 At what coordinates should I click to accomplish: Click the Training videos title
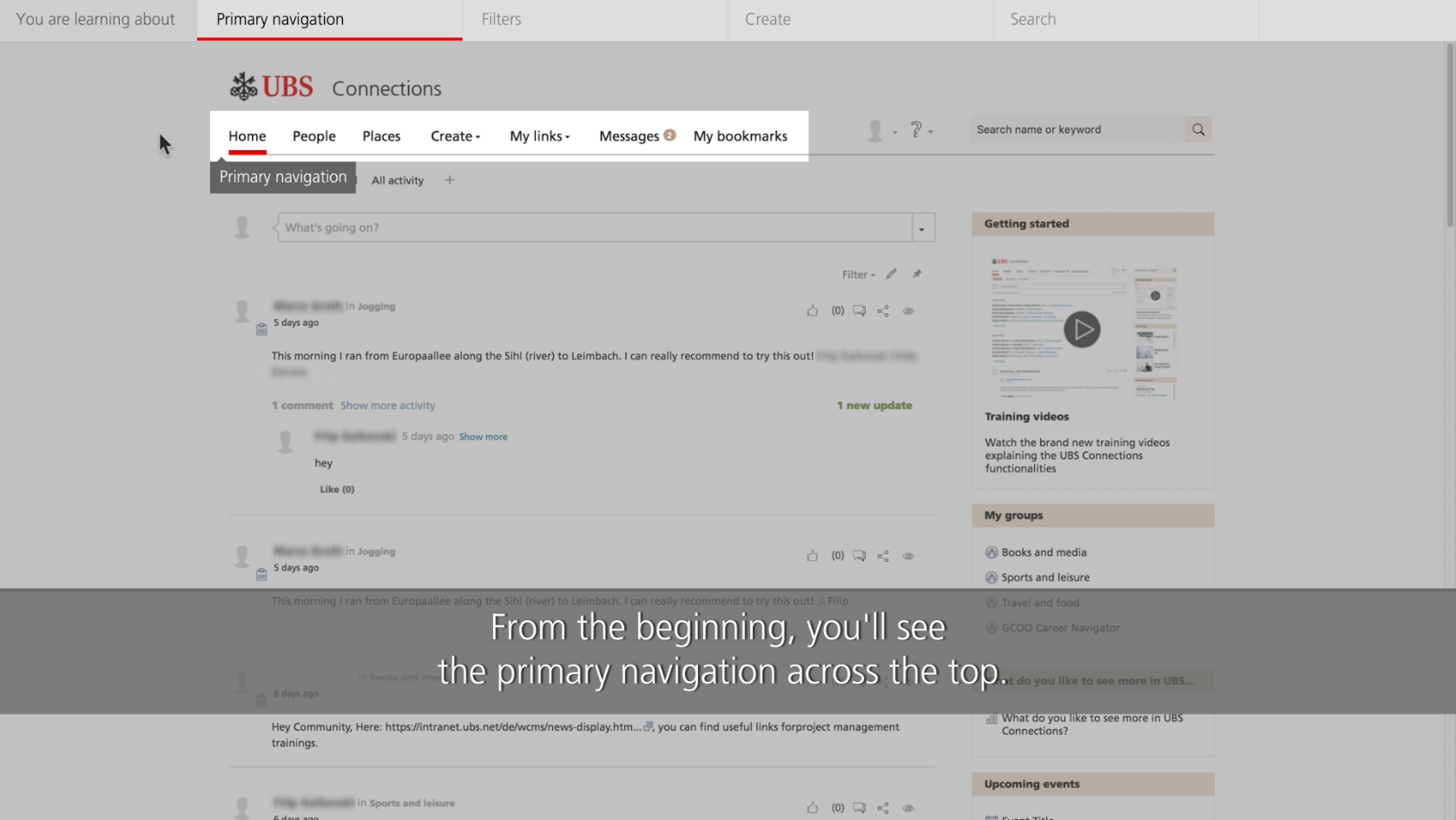[1026, 416]
